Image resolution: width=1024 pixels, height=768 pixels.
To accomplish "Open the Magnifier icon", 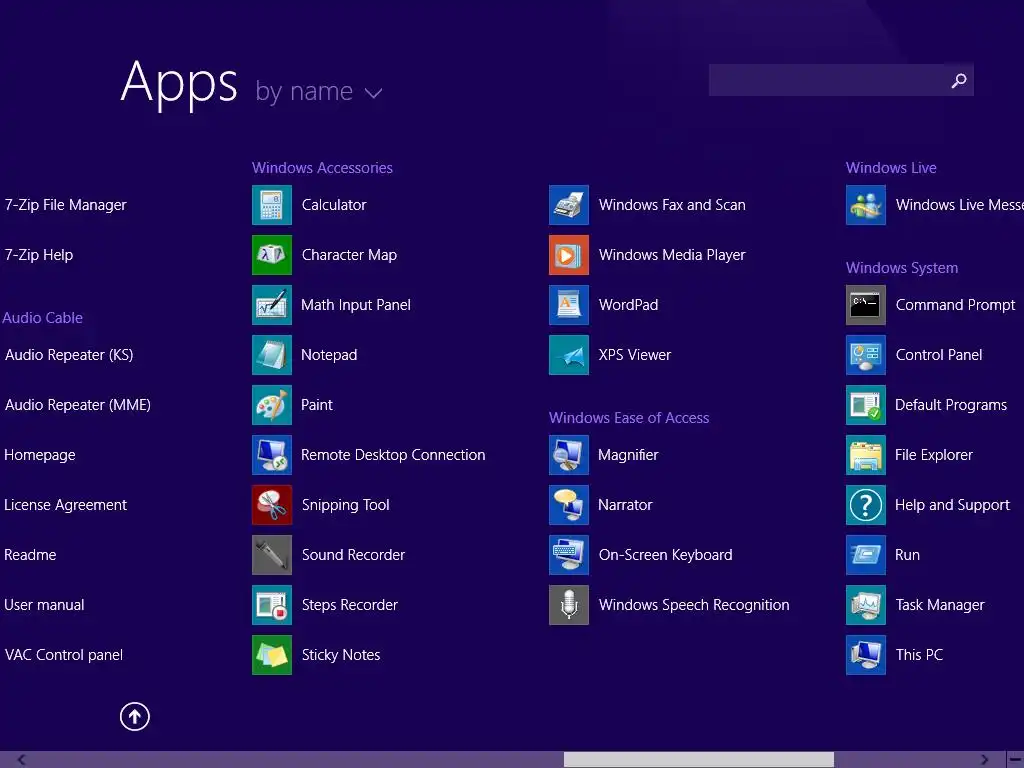I will tap(569, 455).
